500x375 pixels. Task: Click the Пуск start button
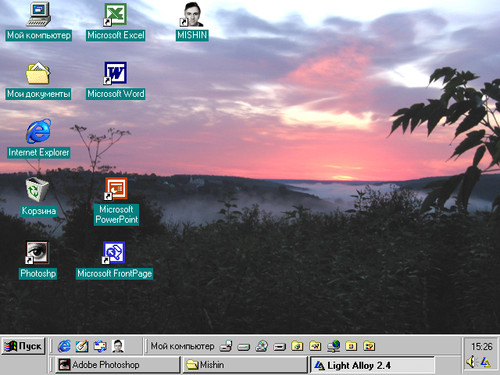pyautogui.click(x=23, y=346)
